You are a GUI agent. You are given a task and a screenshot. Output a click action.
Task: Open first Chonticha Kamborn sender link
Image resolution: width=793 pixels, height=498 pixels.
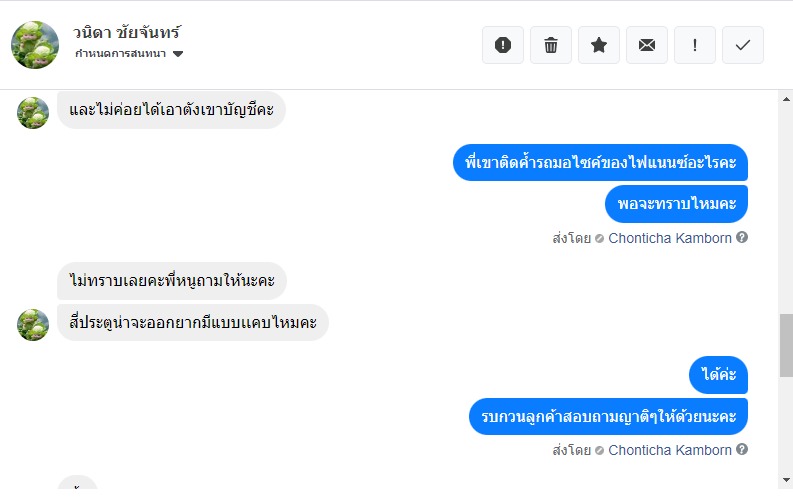[669, 238]
